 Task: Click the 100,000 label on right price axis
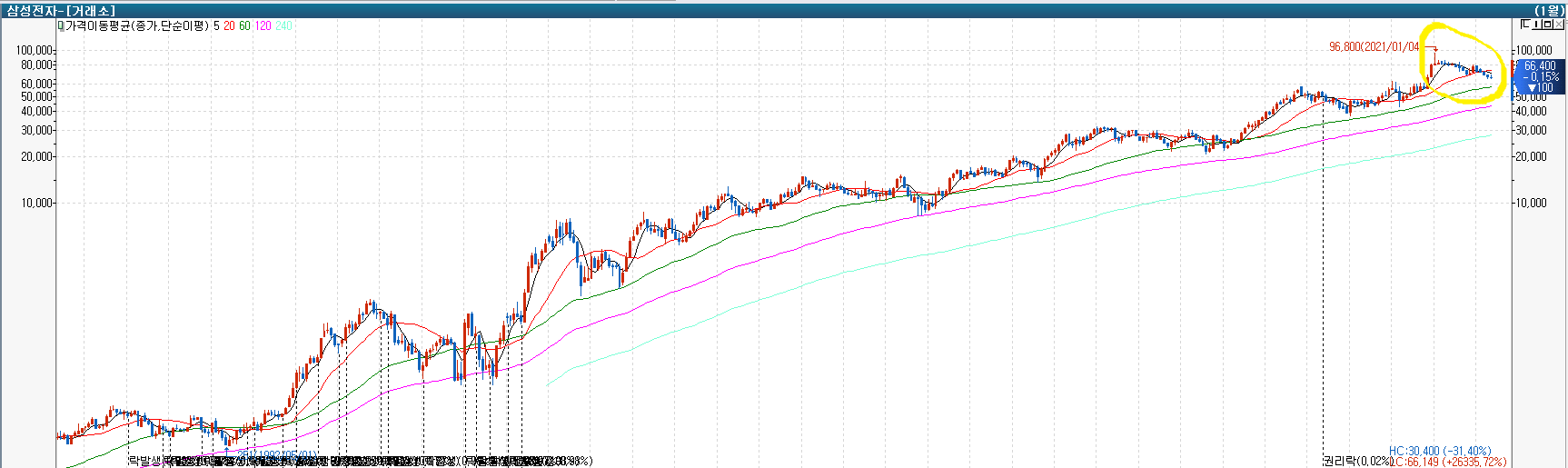pos(1533,50)
